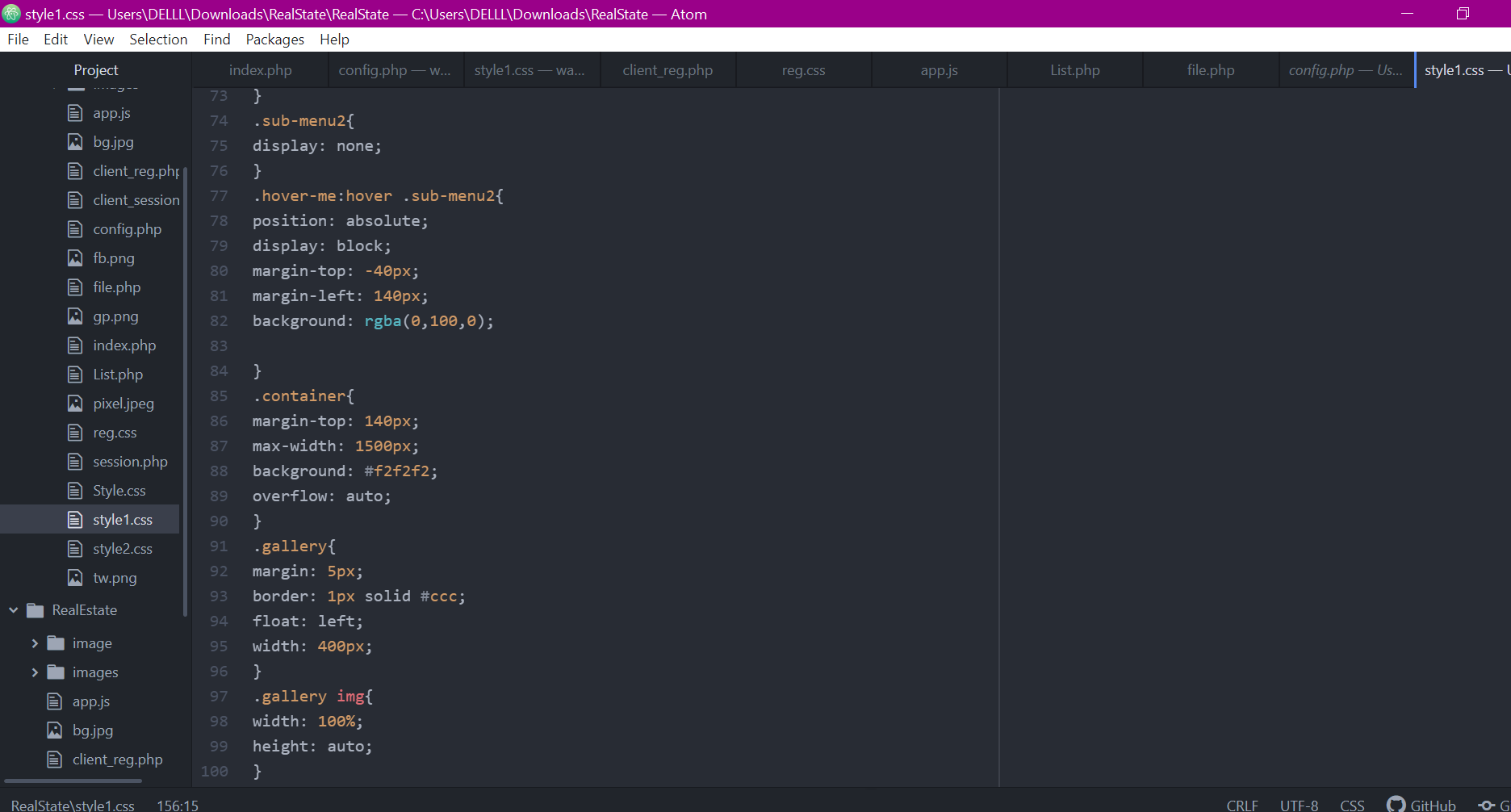This screenshot has width=1511, height=812.
Task: Click the file icon beside Style.css
Action: tap(75, 491)
